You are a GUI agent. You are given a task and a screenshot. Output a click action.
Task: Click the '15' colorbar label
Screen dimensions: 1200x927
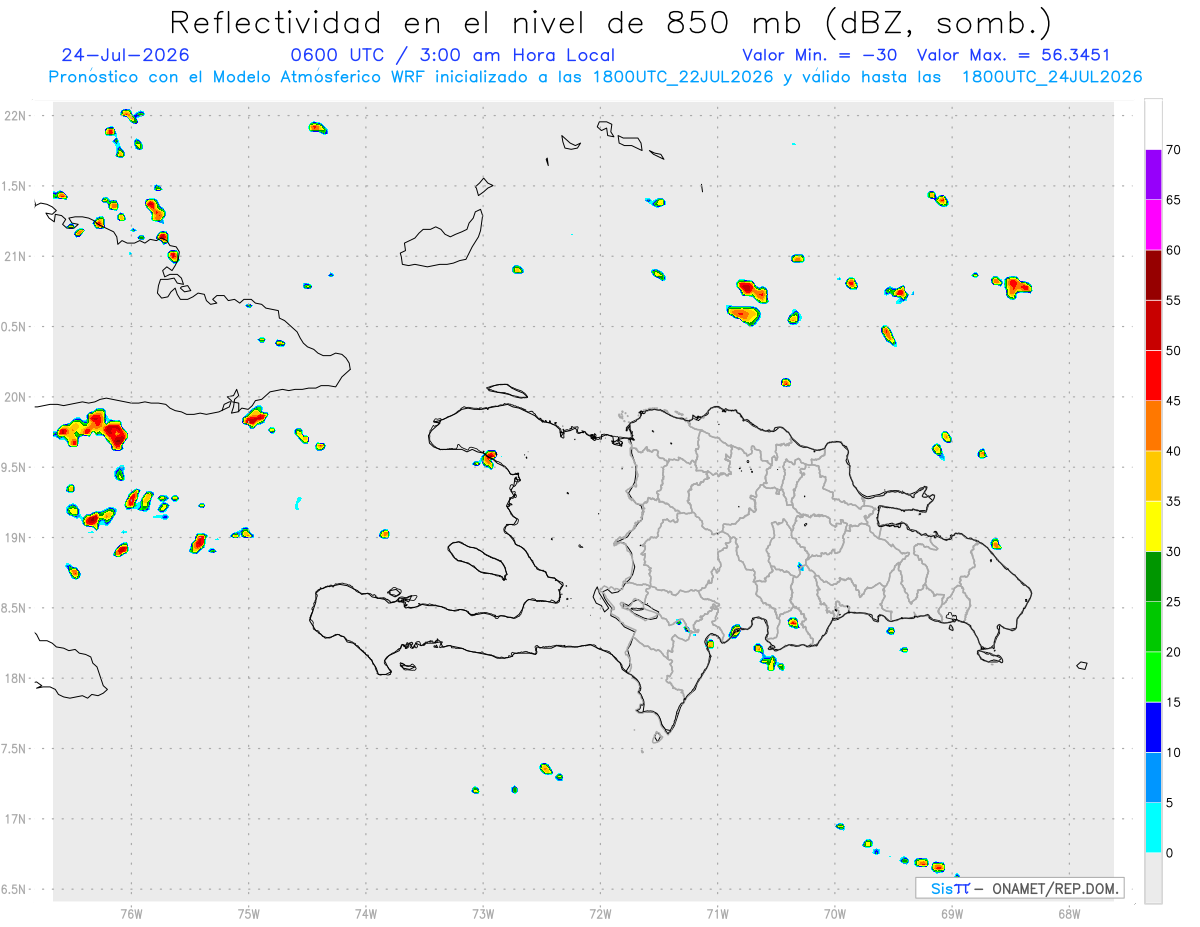click(x=1173, y=702)
